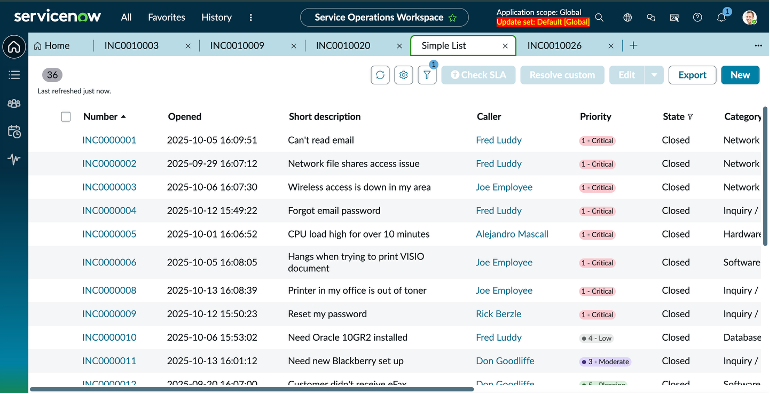
Task: Open list settings gear icon
Action: [x=404, y=75]
